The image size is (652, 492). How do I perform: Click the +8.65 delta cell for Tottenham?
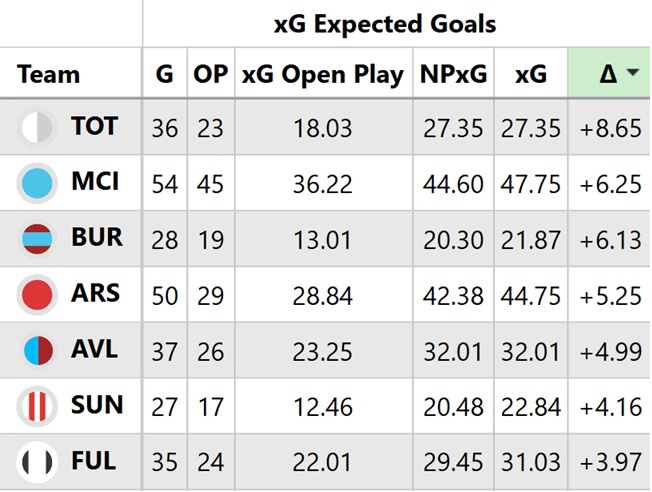click(608, 127)
